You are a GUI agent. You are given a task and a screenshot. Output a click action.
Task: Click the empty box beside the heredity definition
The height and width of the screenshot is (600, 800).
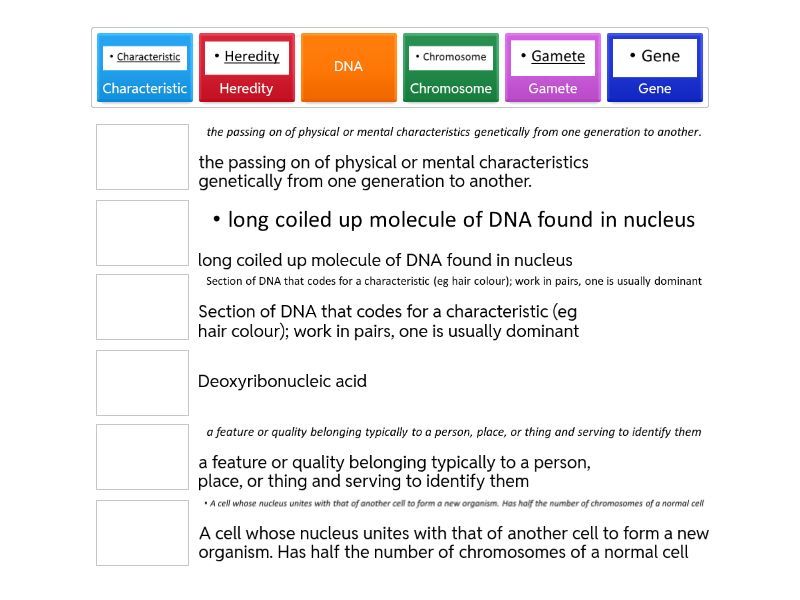click(x=142, y=157)
